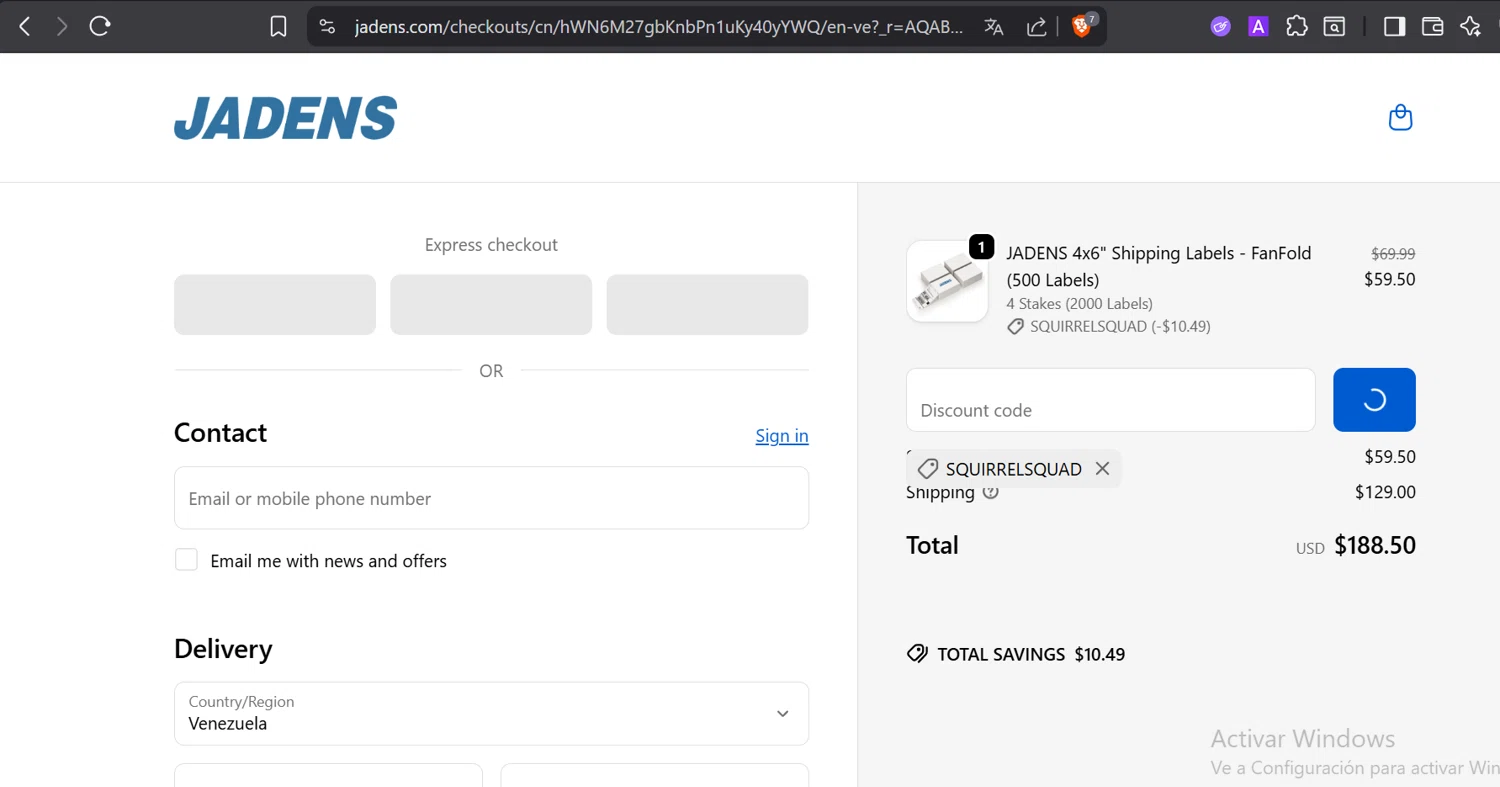
Task: Open Brave Shields lion icon
Action: [x=1082, y=26]
